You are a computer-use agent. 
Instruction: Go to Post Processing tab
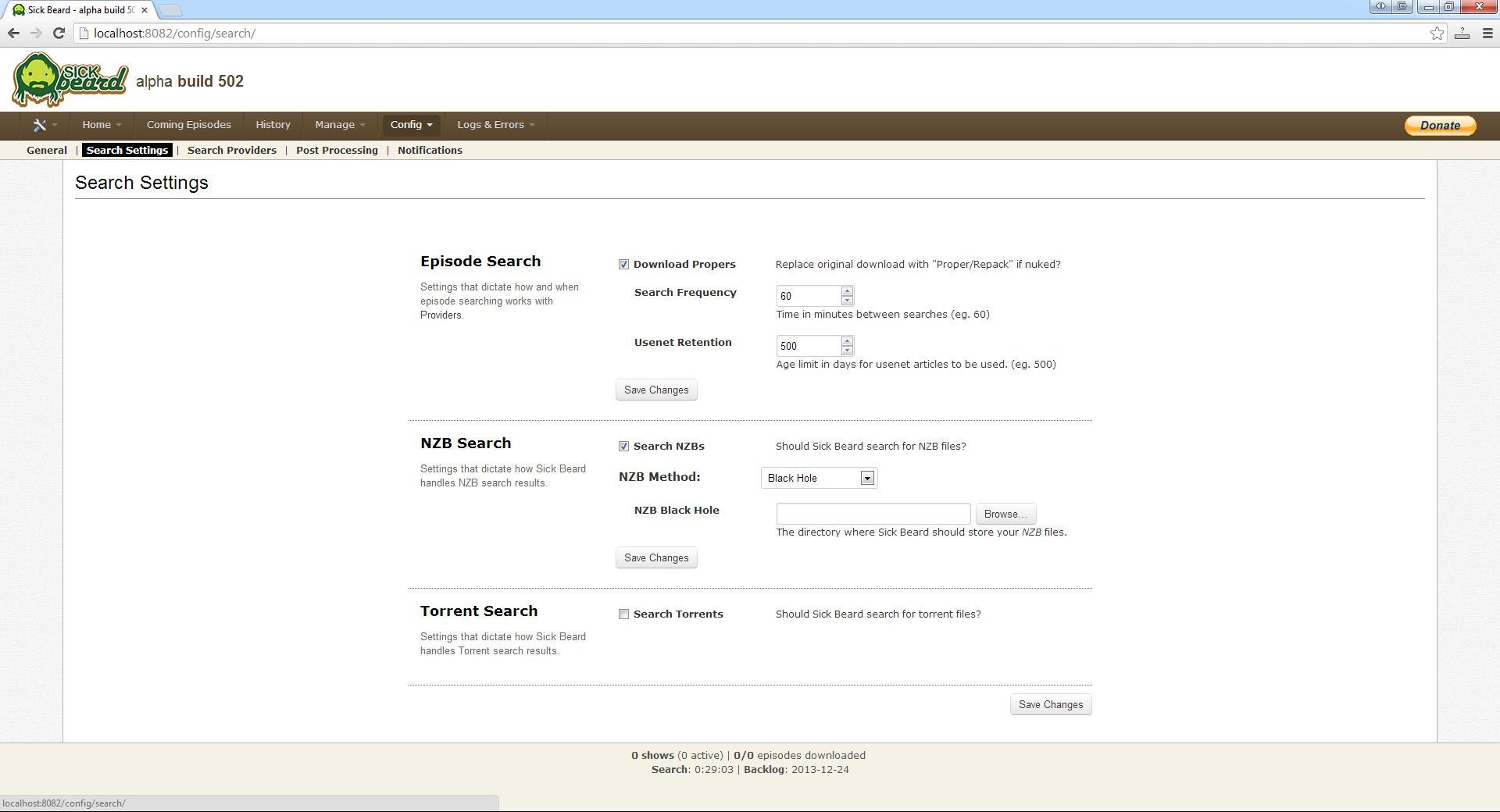[x=337, y=150]
